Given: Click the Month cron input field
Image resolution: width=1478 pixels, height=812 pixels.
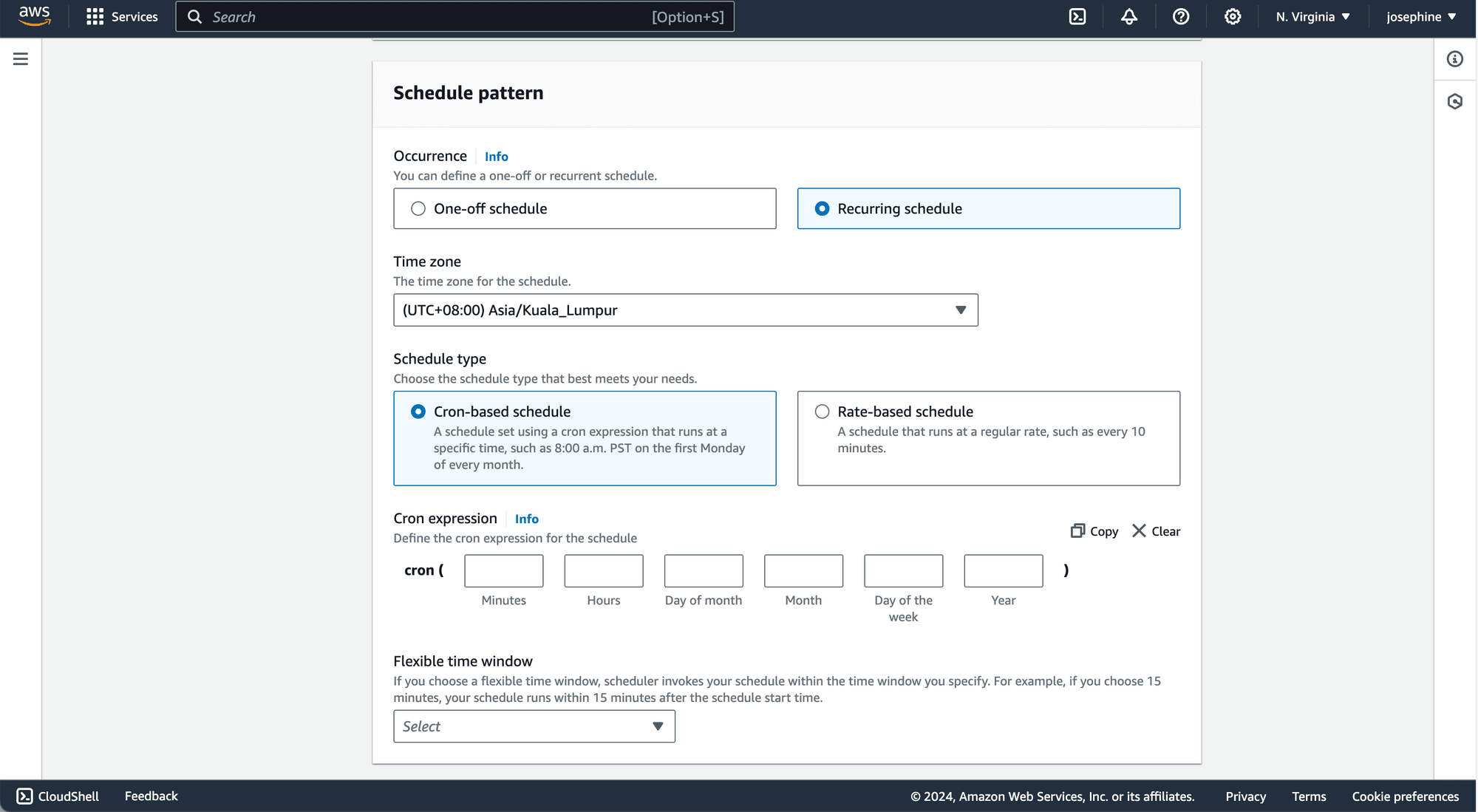Looking at the screenshot, I should pos(803,571).
